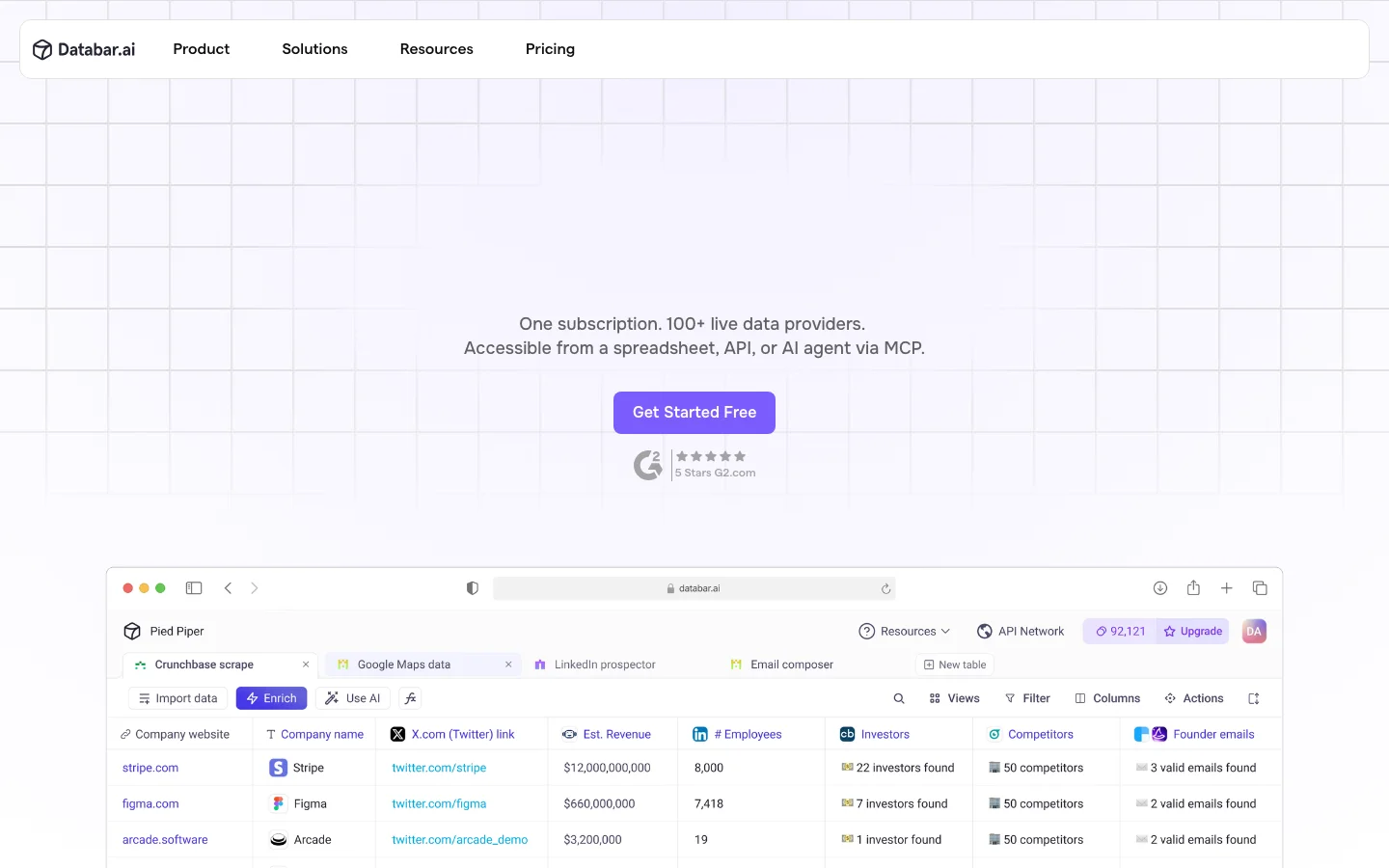Open the twitter.com/stripe link

[439, 769]
